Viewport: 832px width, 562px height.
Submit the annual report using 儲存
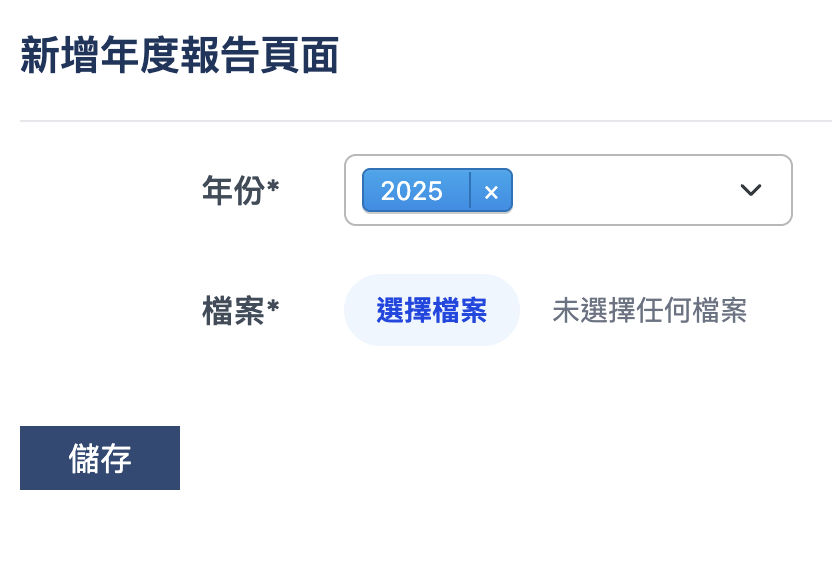click(100, 458)
